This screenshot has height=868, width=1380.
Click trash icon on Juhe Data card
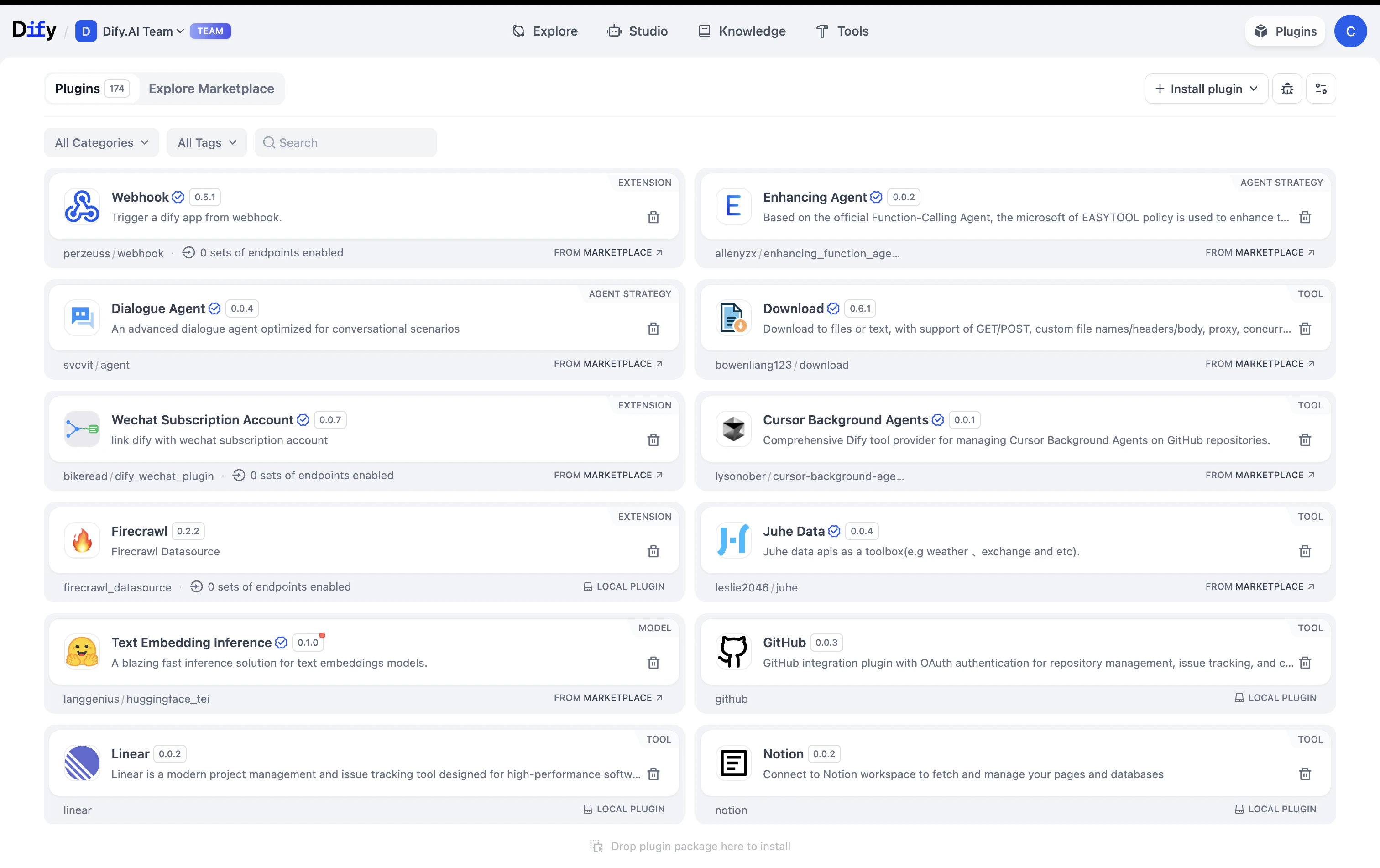point(1305,551)
